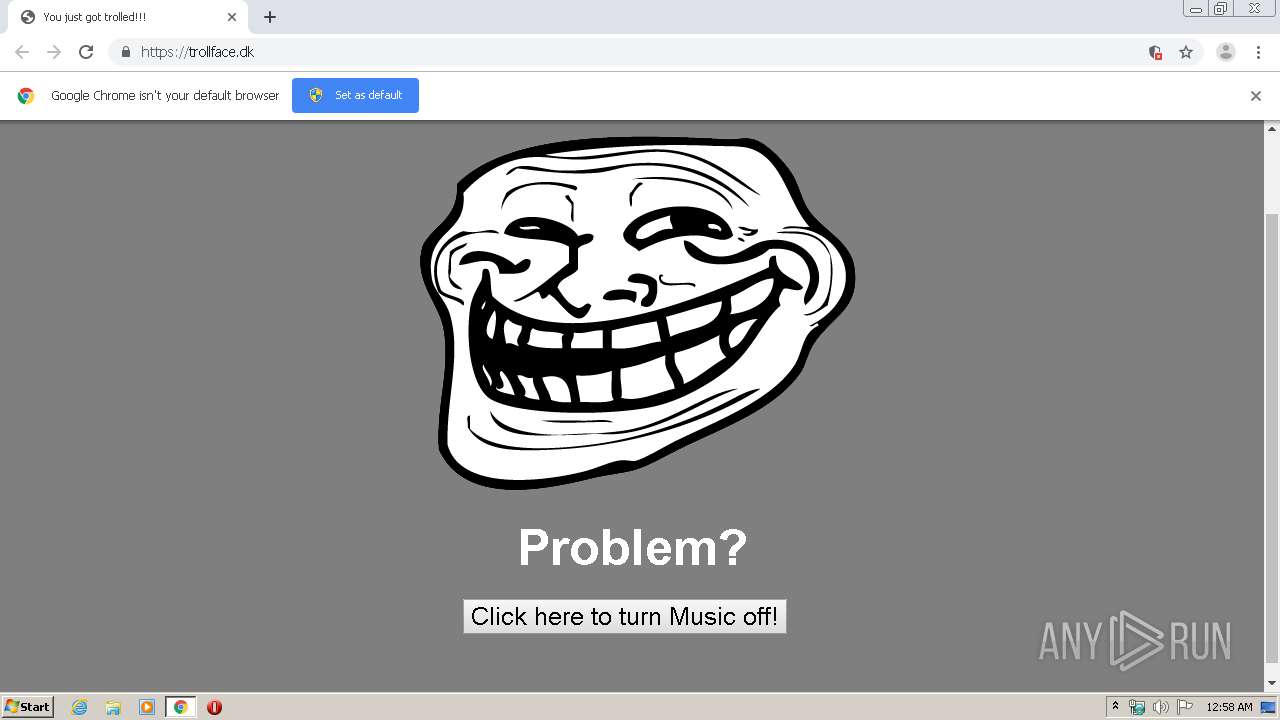Click the vertical scrollbar thumb
The image size is (1280, 720).
[x=1272, y=438]
